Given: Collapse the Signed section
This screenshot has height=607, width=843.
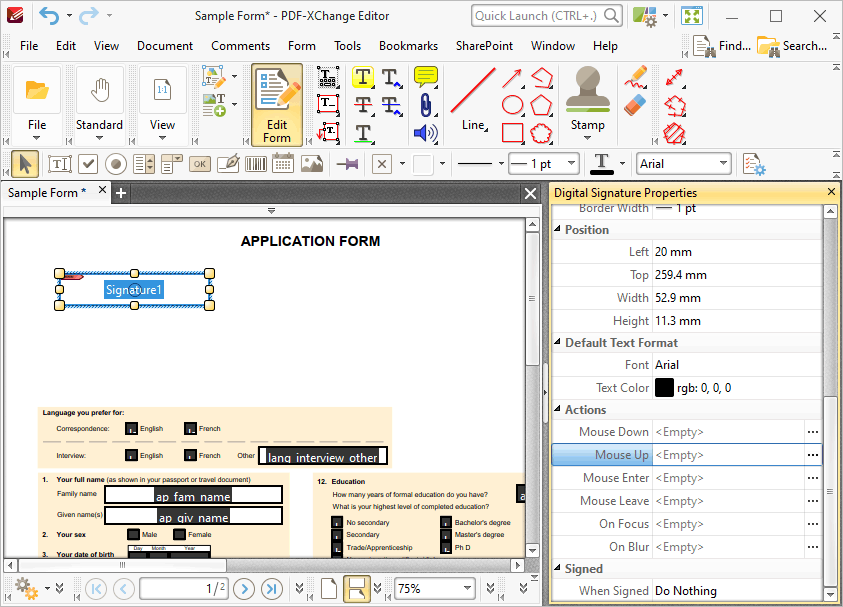Looking at the screenshot, I should (x=558, y=568).
